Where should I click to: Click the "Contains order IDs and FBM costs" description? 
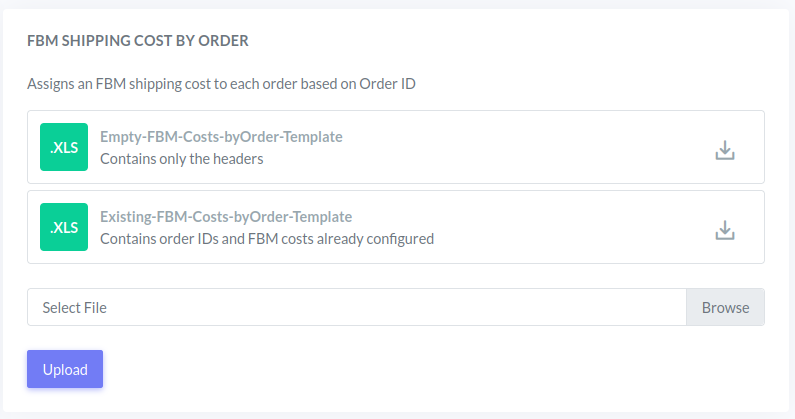(x=267, y=238)
